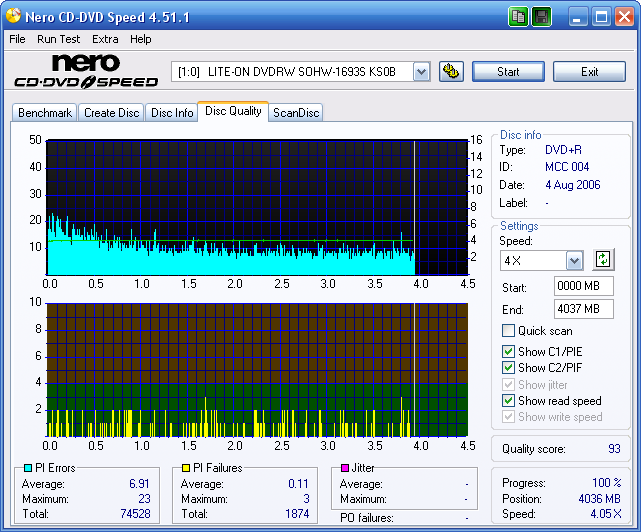Image resolution: width=641 pixels, height=532 pixels.
Task: Expand the drive selection dropdown arrow
Action: (421, 72)
